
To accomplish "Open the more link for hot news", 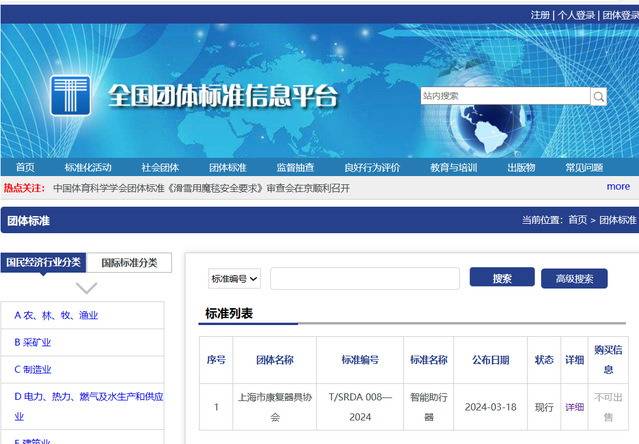I will [x=618, y=186].
